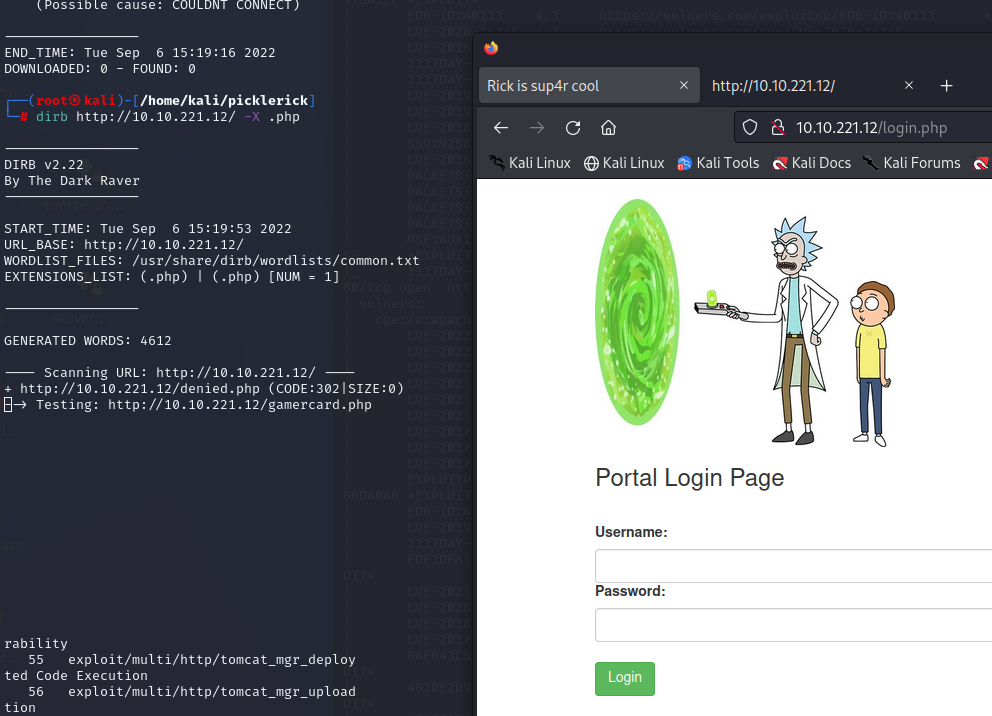Focus the Username input field
The width and height of the screenshot is (992, 716).
click(792, 565)
